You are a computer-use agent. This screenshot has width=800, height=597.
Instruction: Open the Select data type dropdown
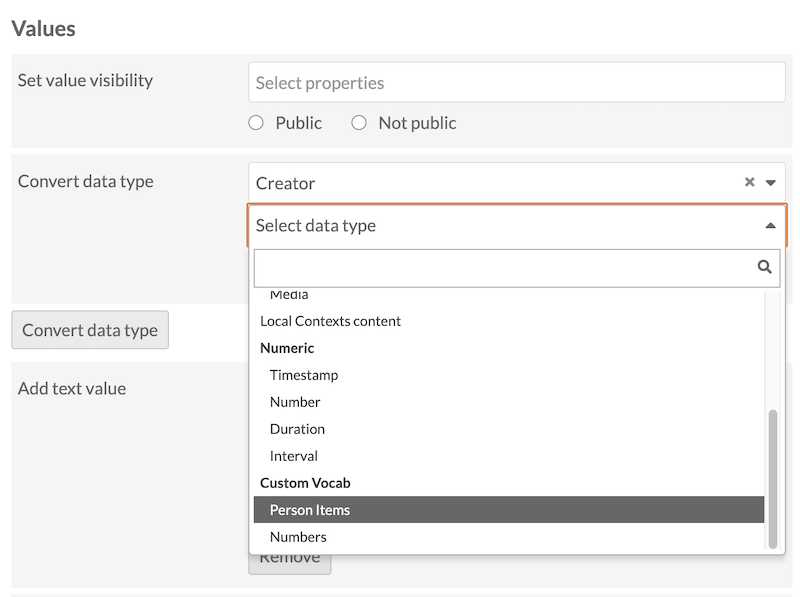tap(500, 225)
